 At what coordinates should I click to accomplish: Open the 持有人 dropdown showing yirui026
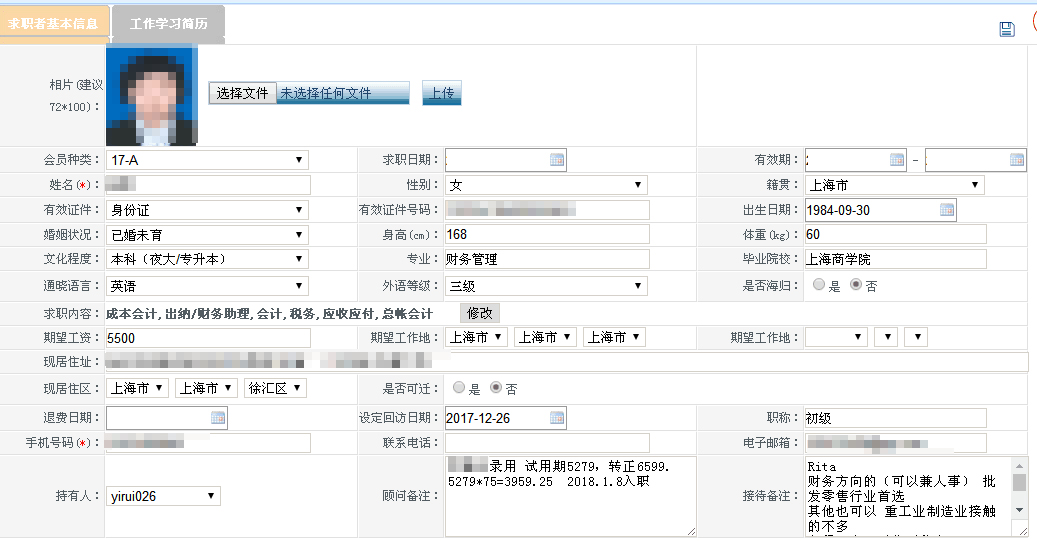coord(163,496)
